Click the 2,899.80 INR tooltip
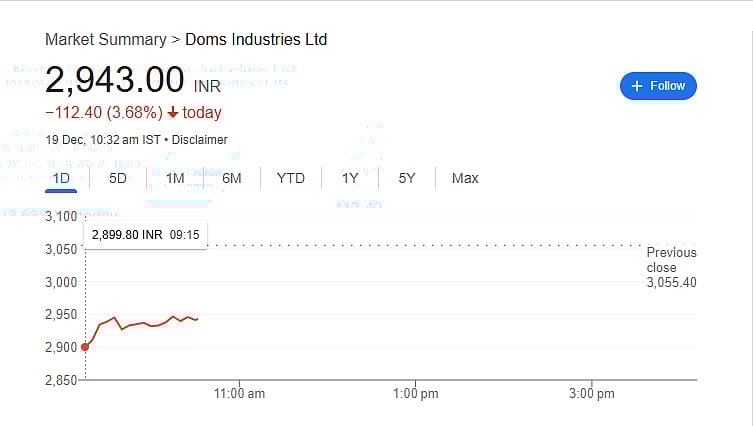753x426 pixels. (146, 234)
